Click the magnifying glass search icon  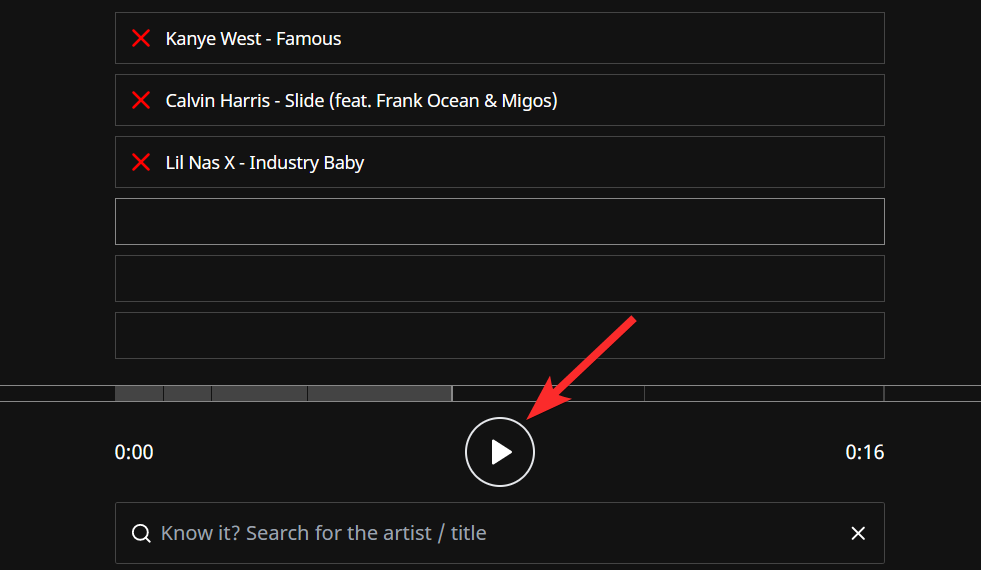142,533
